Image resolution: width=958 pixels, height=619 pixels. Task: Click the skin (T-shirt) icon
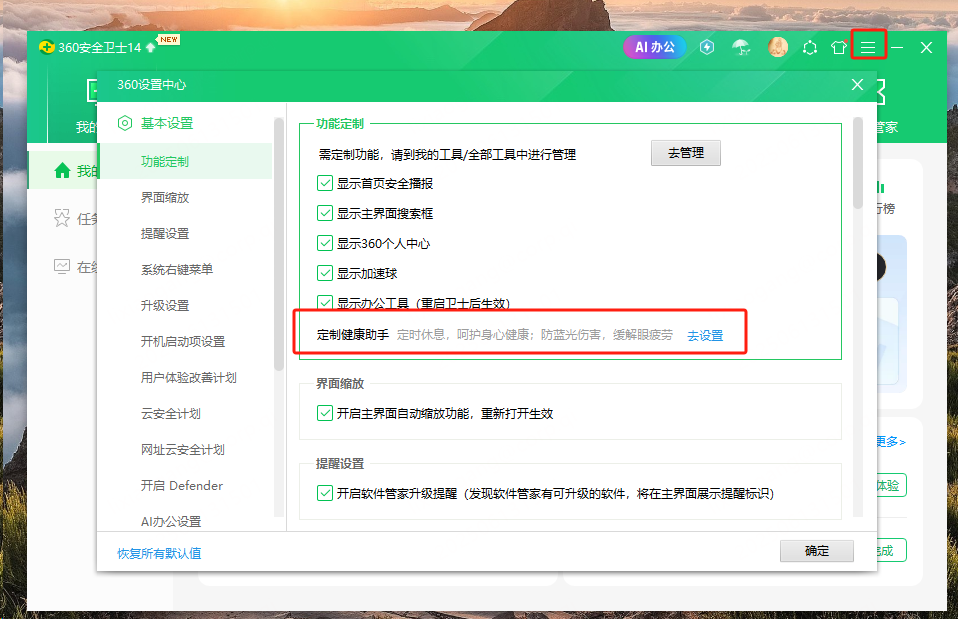[839, 47]
